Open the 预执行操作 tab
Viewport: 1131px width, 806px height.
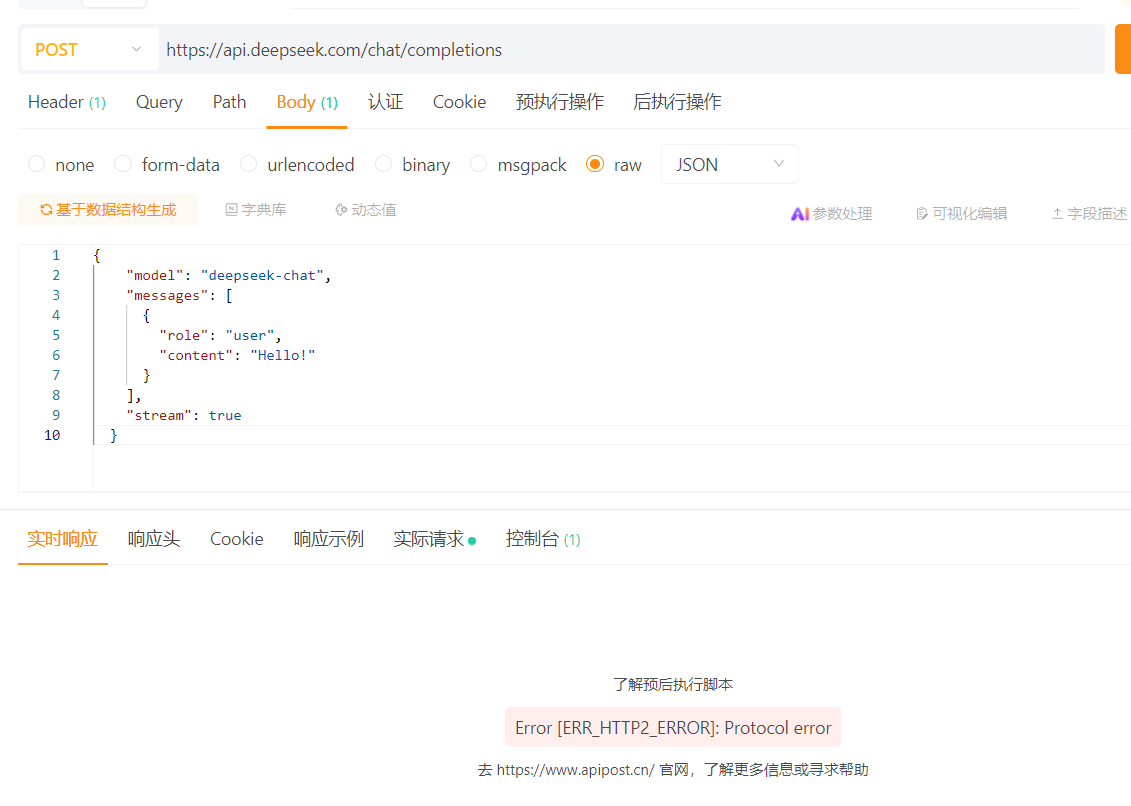click(559, 102)
